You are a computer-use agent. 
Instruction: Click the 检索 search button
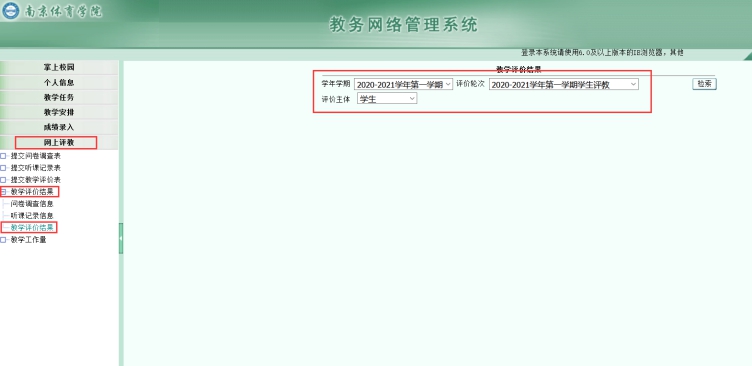tap(704, 84)
